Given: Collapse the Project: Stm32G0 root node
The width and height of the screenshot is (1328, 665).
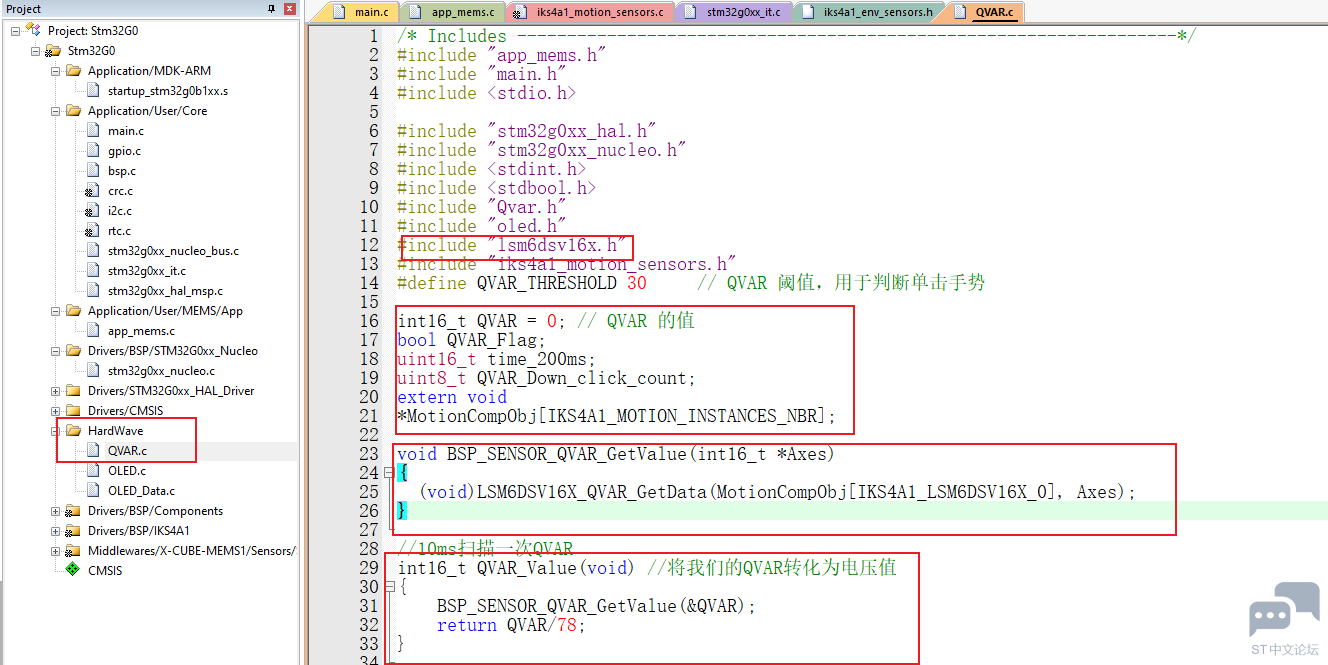Looking at the screenshot, I should pos(16,31).
